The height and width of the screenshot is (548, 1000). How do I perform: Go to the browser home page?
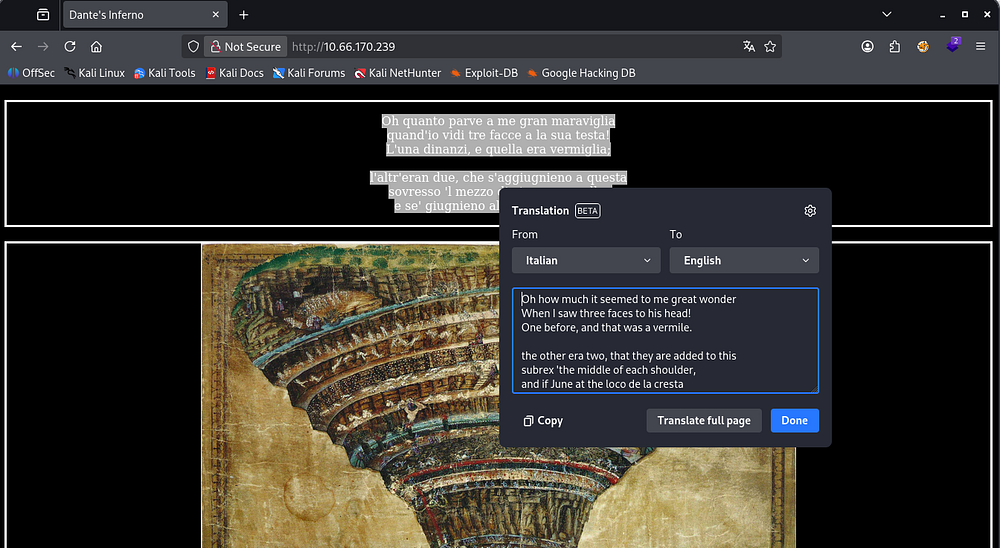[x=96, y=46]
